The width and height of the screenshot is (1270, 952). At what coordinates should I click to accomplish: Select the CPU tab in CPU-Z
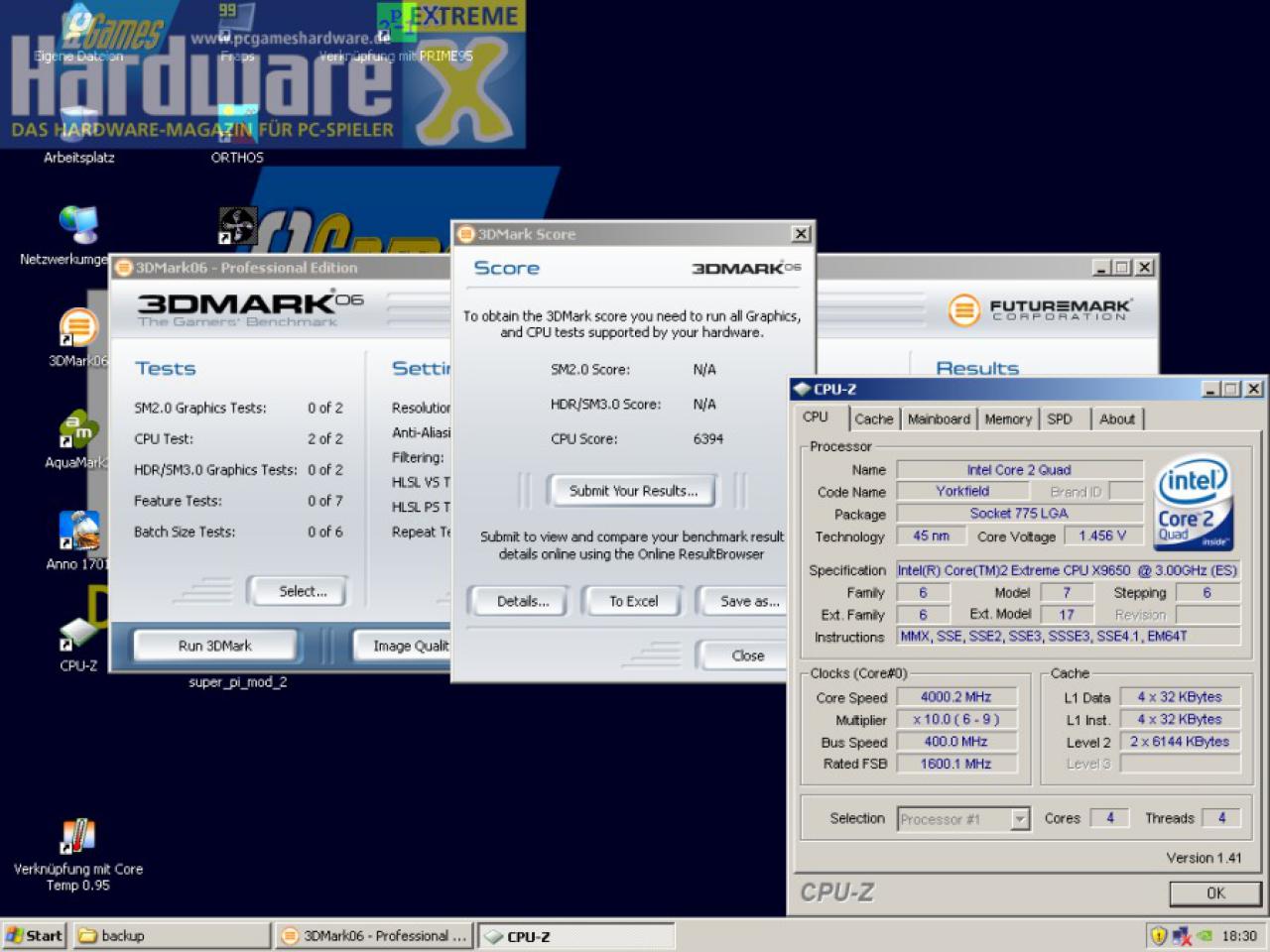(816, 416)
